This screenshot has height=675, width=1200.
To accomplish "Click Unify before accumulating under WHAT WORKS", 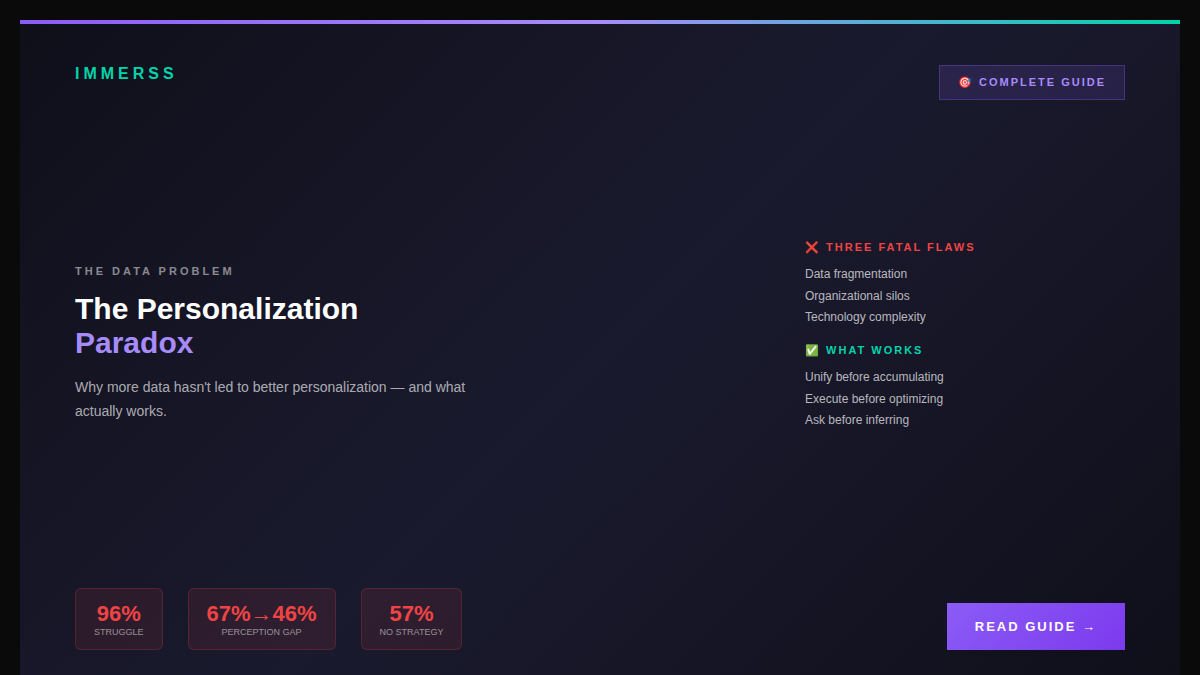I will 874,377.
